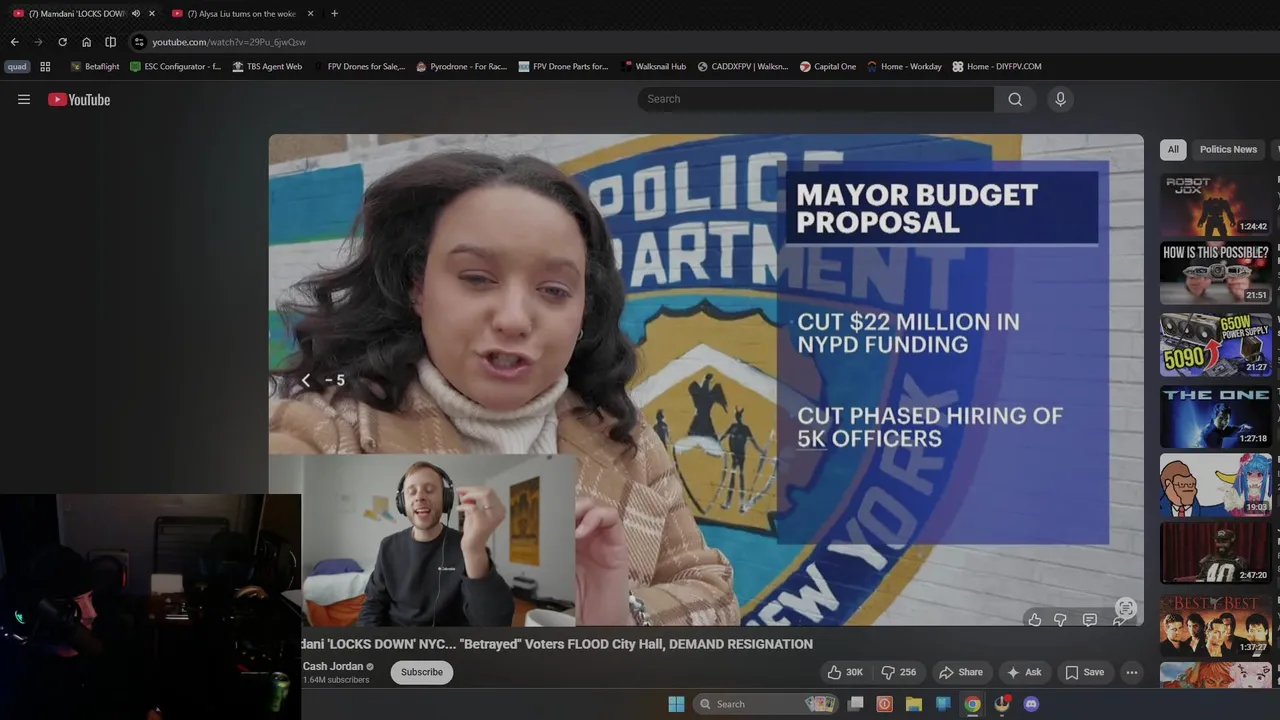Switch to the Alysa Liu browser tab

click(x=243, y=13)
